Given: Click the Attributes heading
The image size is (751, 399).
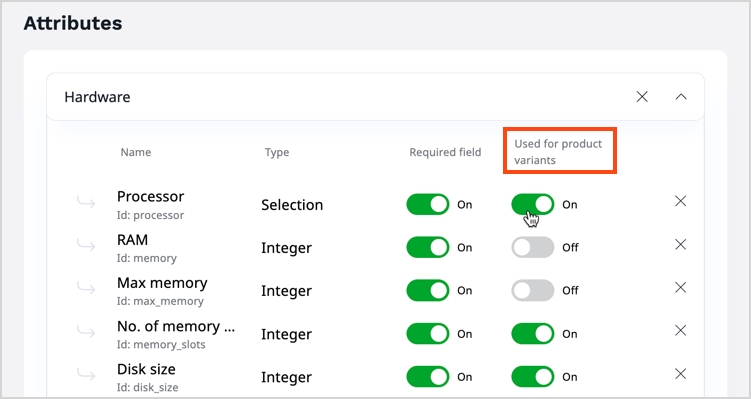Looking at the screenshot, I should (x=73, y=23).
